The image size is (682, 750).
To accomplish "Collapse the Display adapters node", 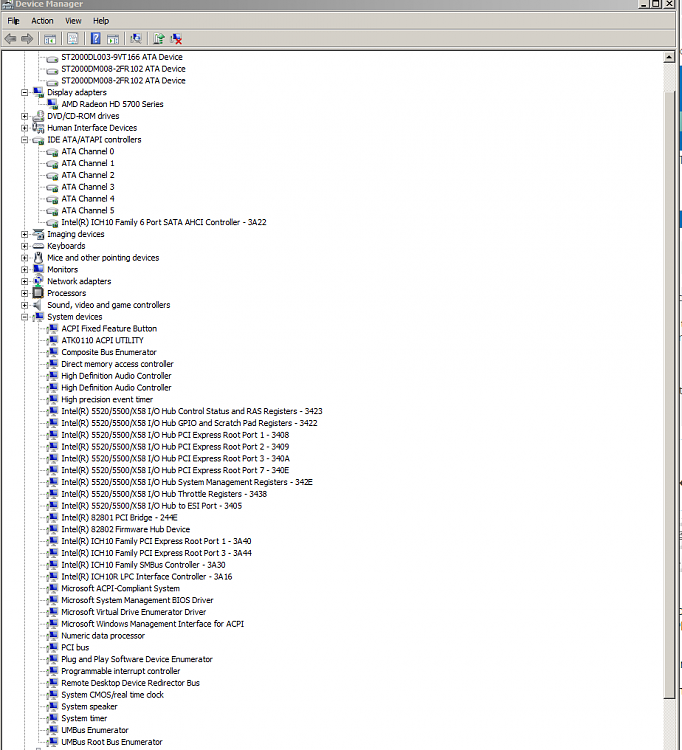I will (24, 92).
